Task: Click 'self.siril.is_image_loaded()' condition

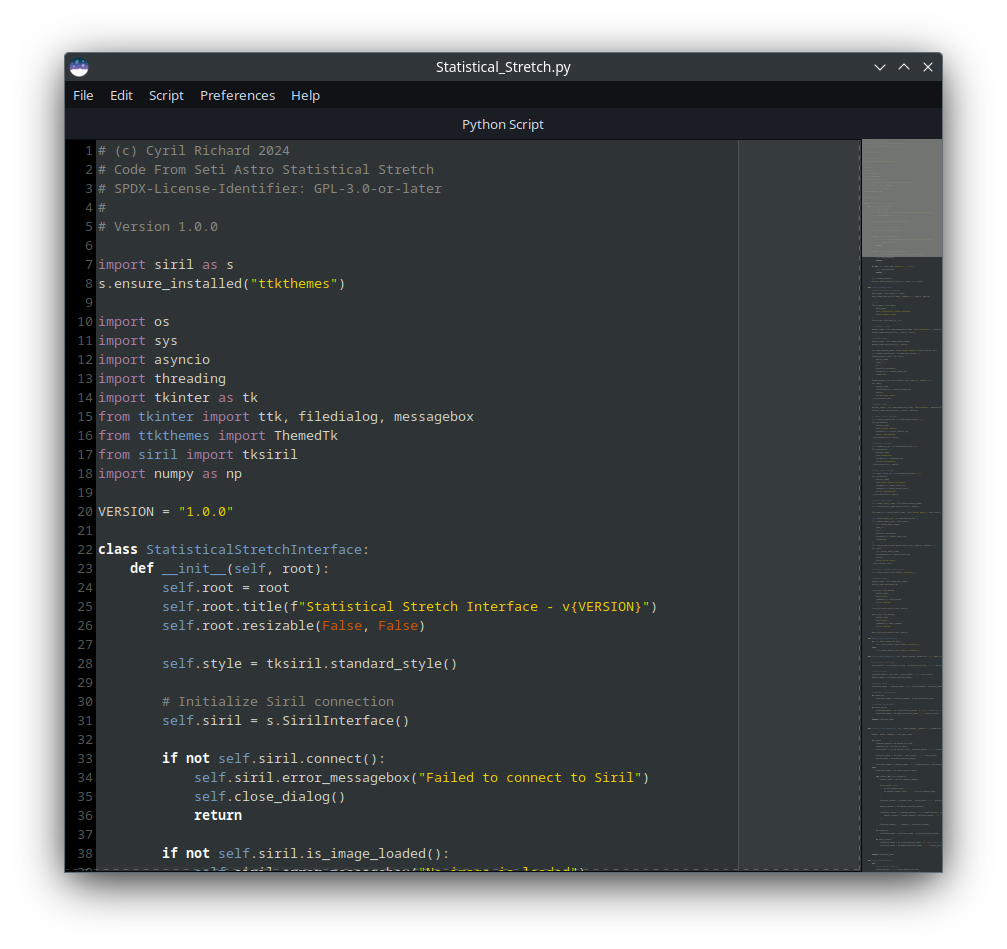Action: [329, 853]
